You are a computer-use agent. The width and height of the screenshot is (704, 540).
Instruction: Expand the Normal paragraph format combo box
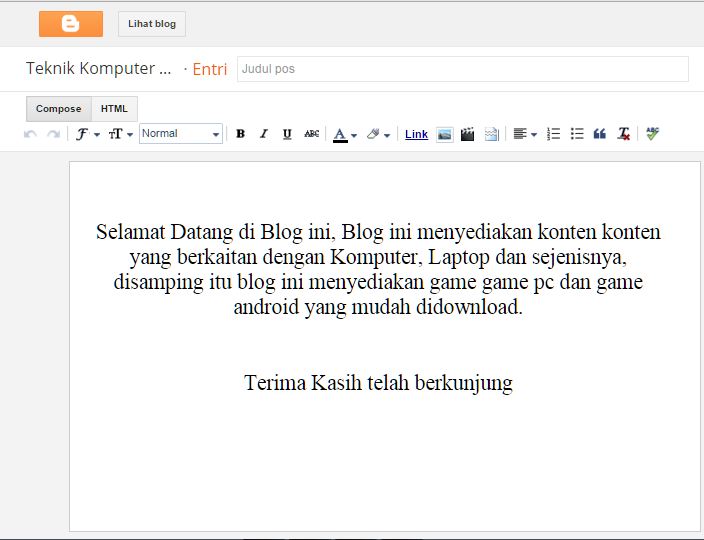click(181, 134)
